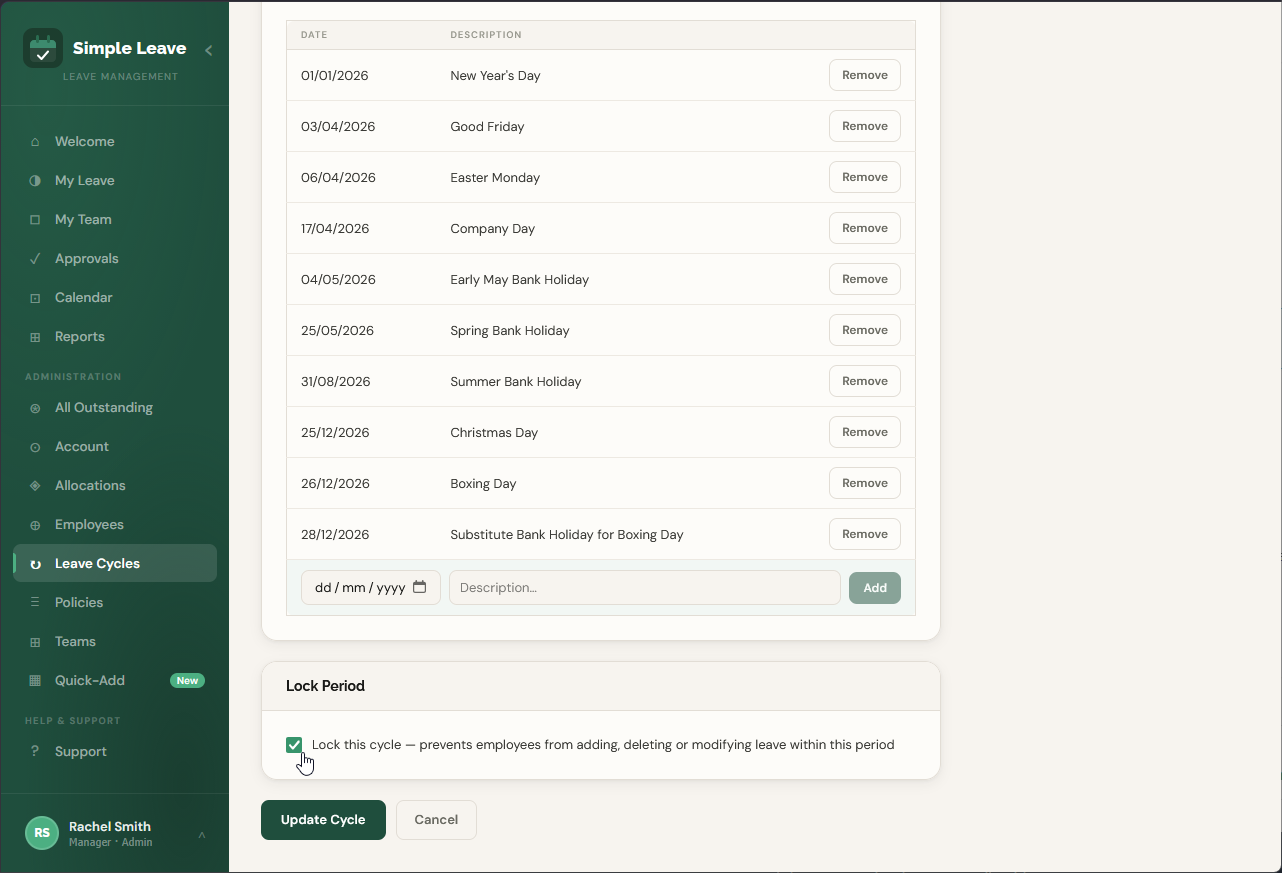Click the Calendar sidebar icon
This screenshot has height=873, width=1282.
(x=35, y=298)
